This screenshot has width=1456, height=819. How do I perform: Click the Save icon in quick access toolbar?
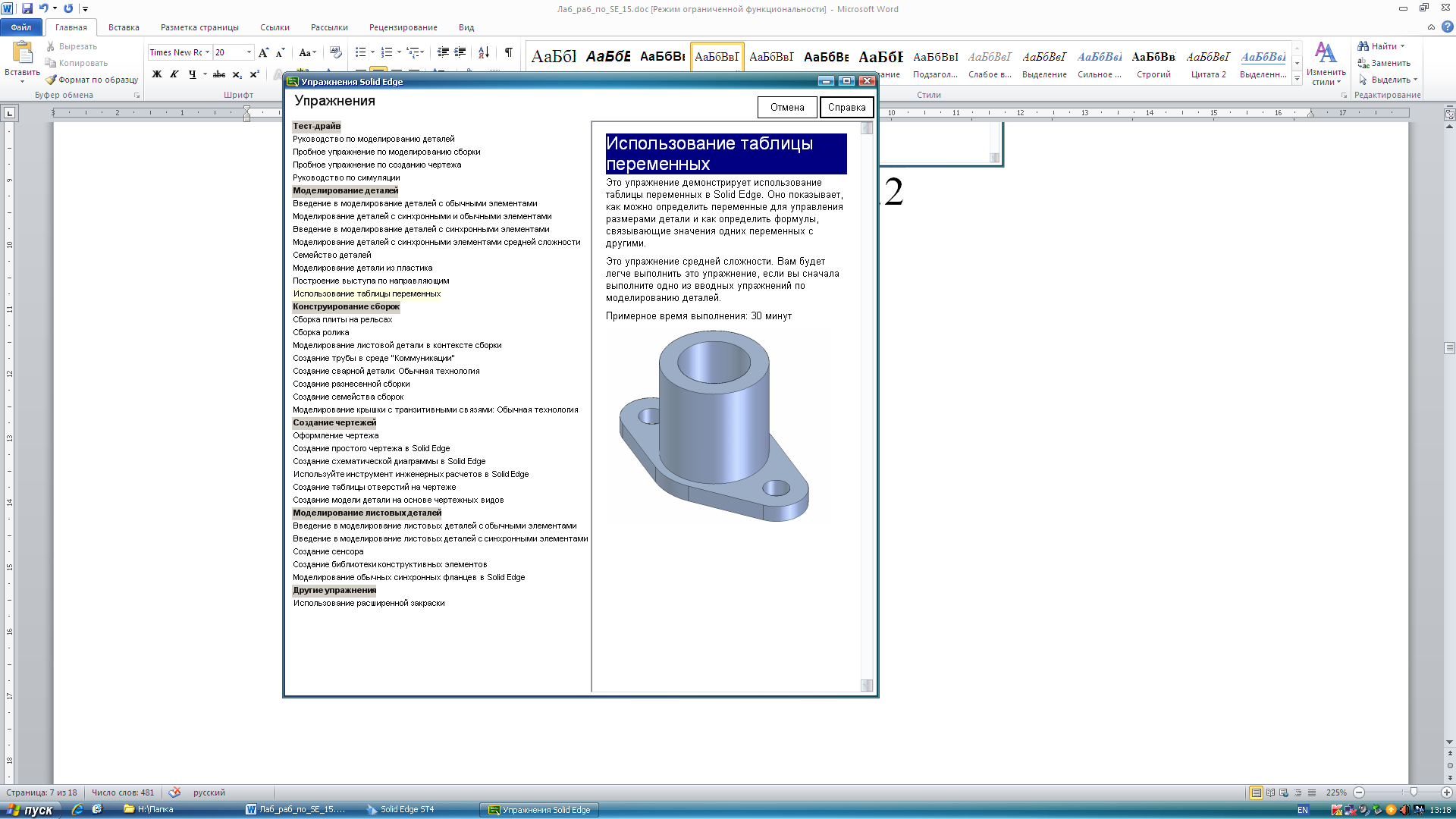pyautogui.click(x=27, y=8)
